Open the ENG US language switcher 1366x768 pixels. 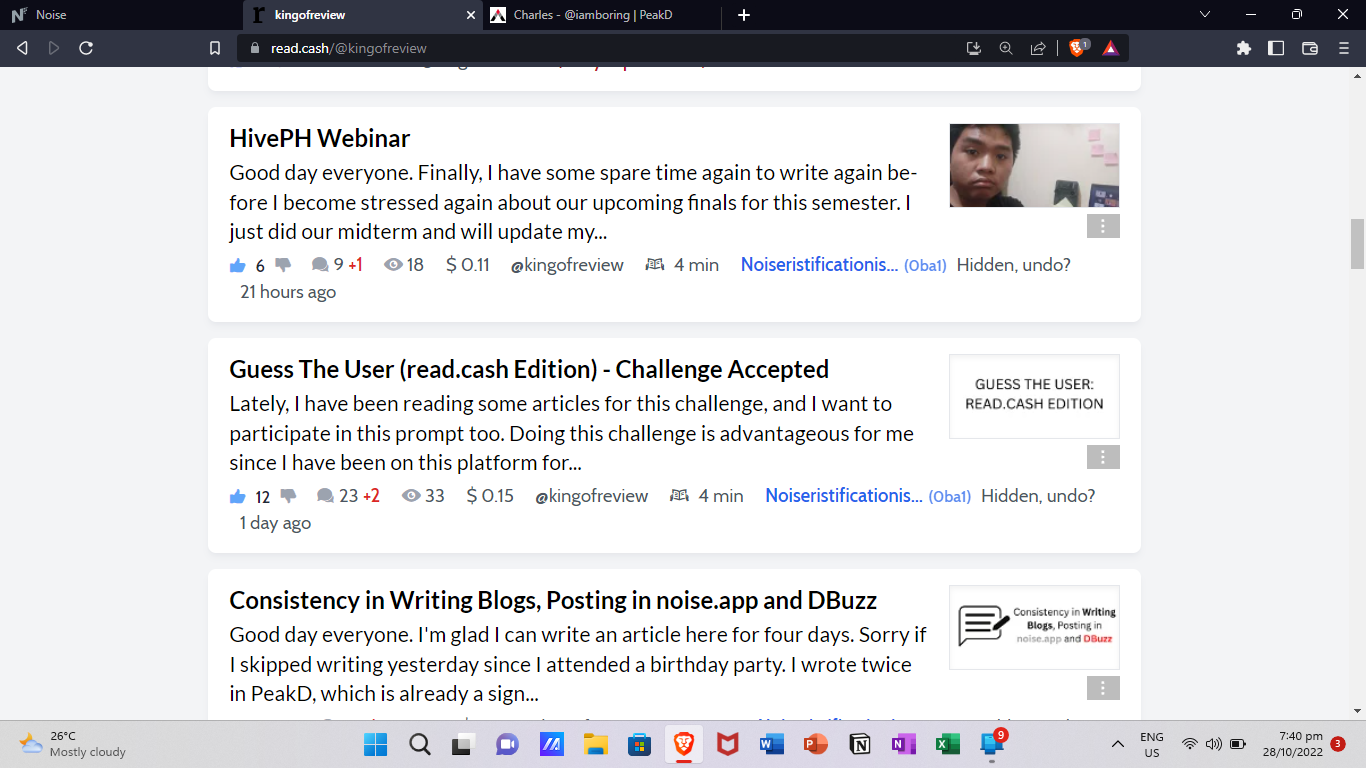coord(1151,744)
